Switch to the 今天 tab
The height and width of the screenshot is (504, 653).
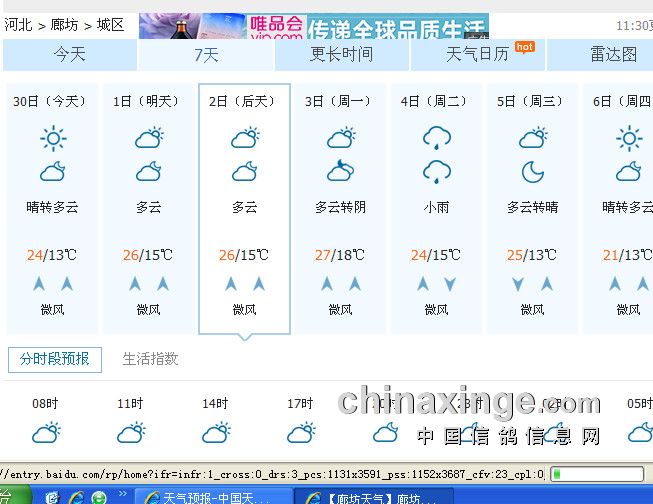(69, 54)
